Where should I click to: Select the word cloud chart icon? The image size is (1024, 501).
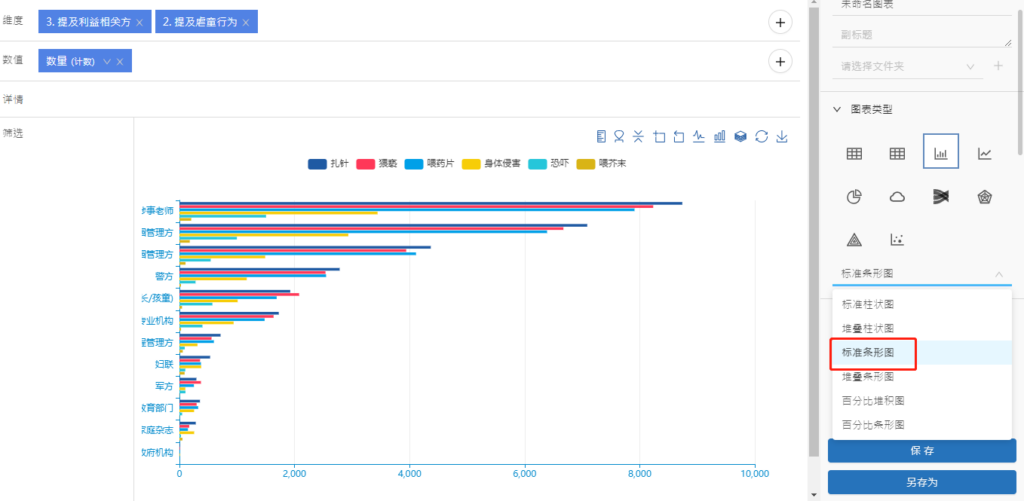pyautogui.click(x=897, y=197)
